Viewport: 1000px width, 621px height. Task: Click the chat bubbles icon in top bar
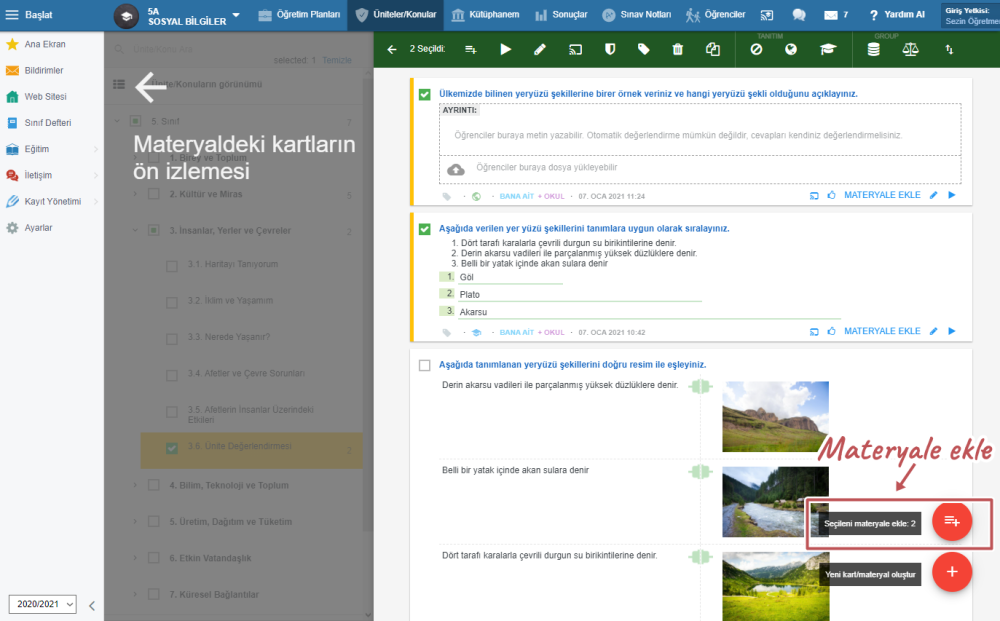(x=798, y=15)
